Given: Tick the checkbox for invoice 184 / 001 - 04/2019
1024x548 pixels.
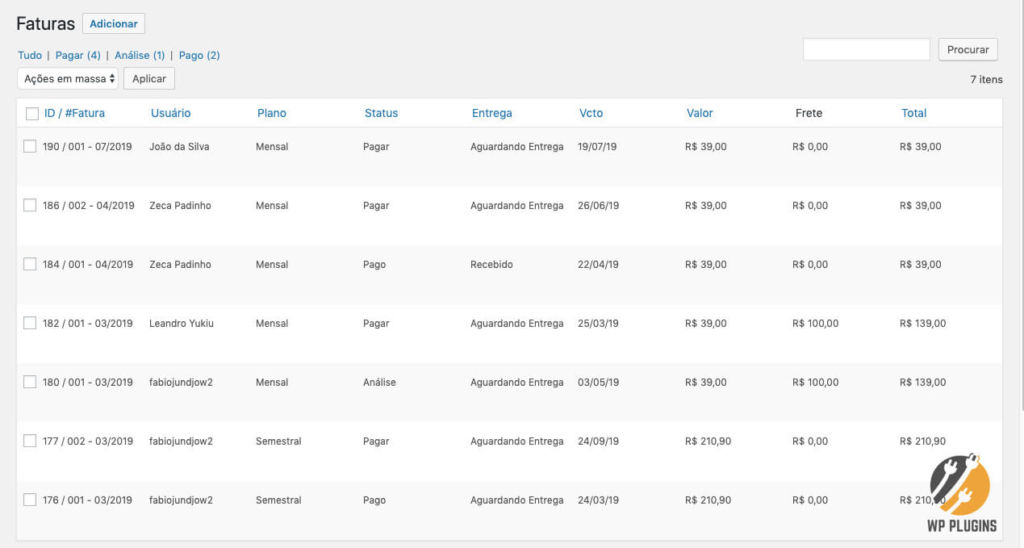Looking at the screenshot, I should pos(30,264).
